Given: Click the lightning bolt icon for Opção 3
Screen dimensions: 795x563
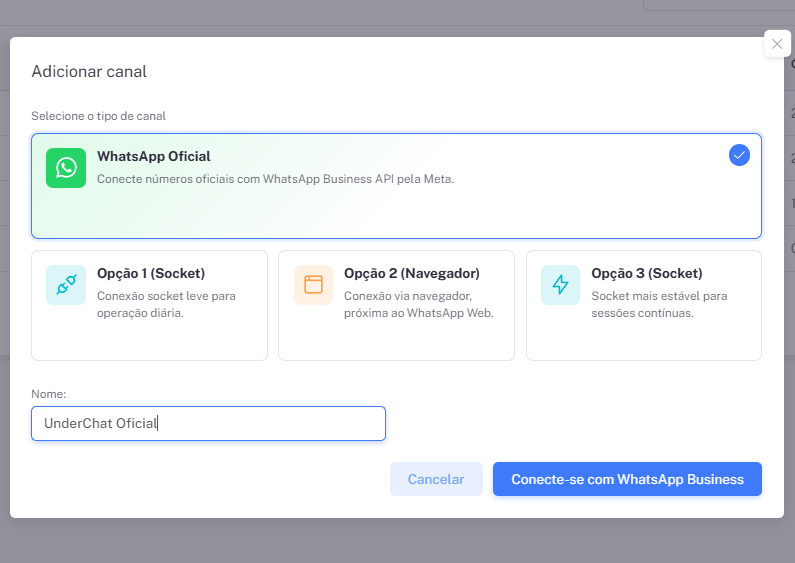Looking at the screenshot, I should click(x=560, y=285).
